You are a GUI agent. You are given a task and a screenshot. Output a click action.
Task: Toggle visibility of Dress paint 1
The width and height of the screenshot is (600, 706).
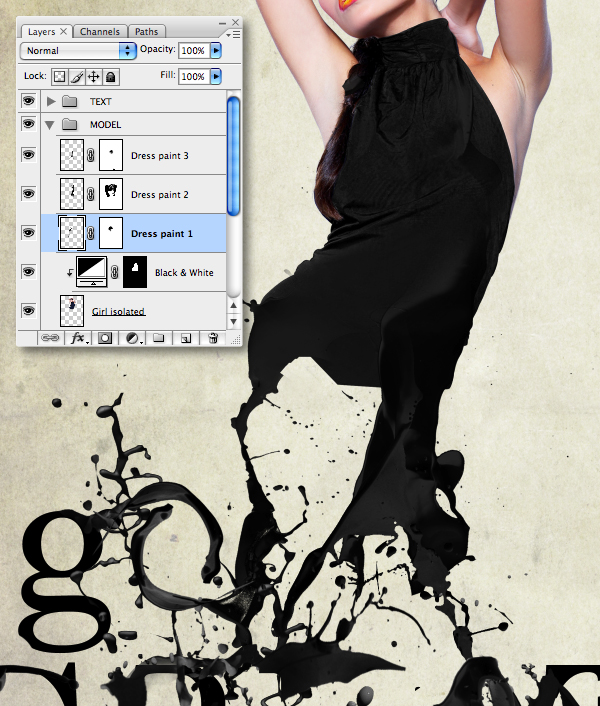click(x=28, y=232)
